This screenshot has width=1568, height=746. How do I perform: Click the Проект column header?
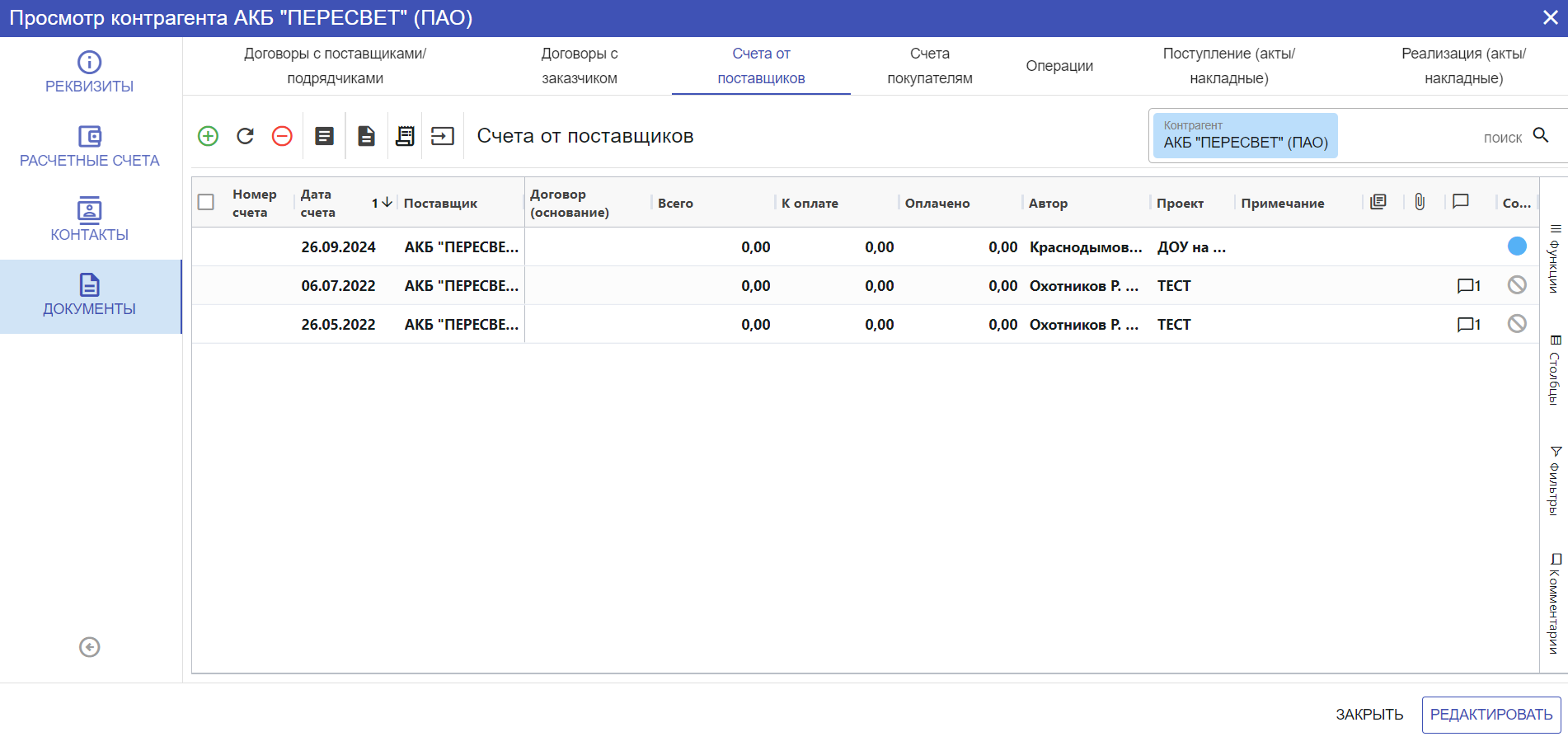[x=1180, y=203]
